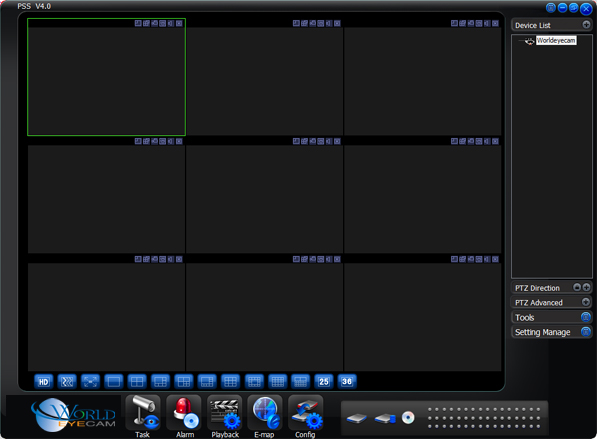The height and width of the screenshot is (439, 597).
Task: Click the HD quality button
Action: coord(43,382)
